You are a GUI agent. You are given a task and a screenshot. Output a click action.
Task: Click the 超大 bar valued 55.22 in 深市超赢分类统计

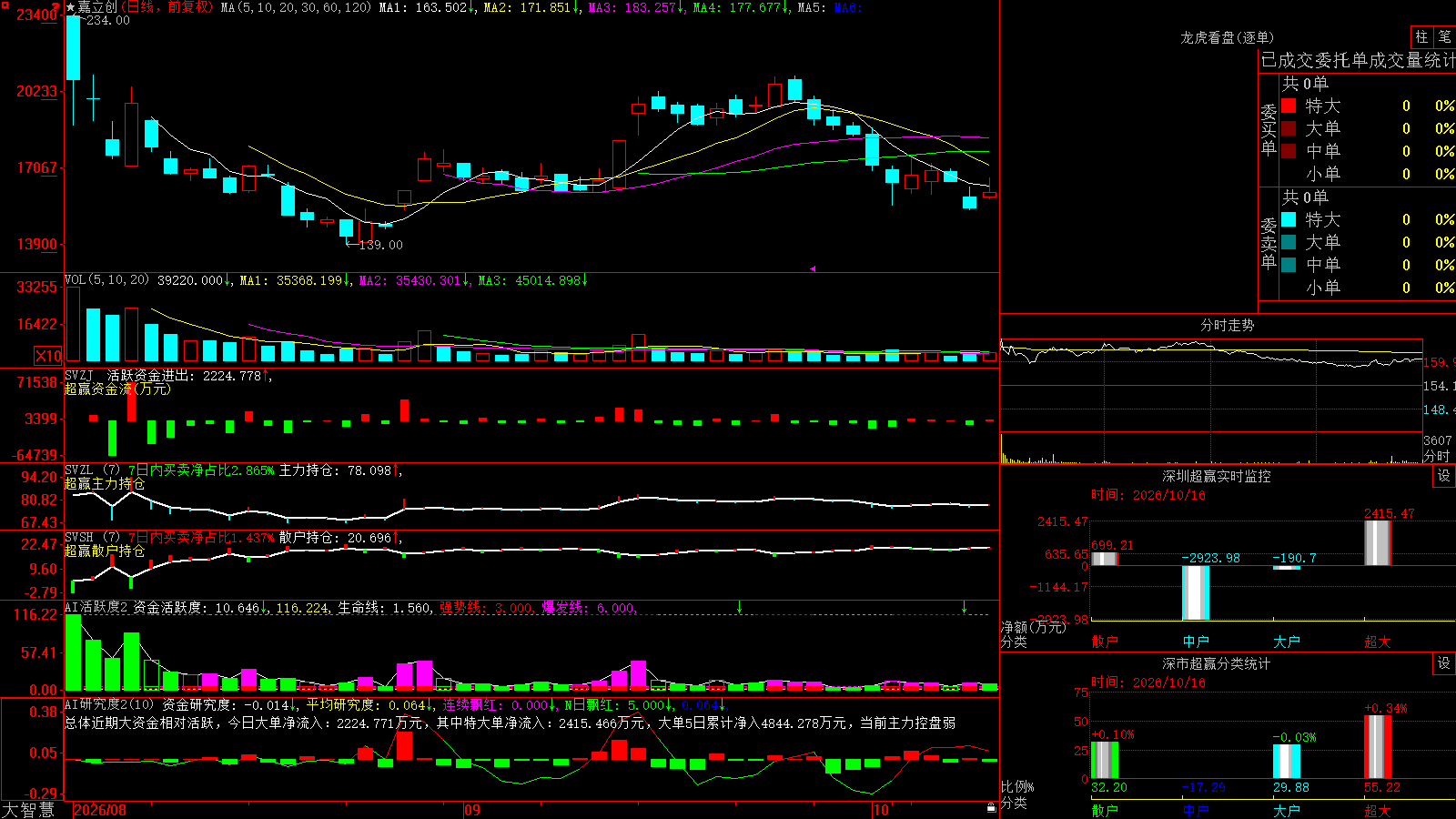(x=1378, y=747)
